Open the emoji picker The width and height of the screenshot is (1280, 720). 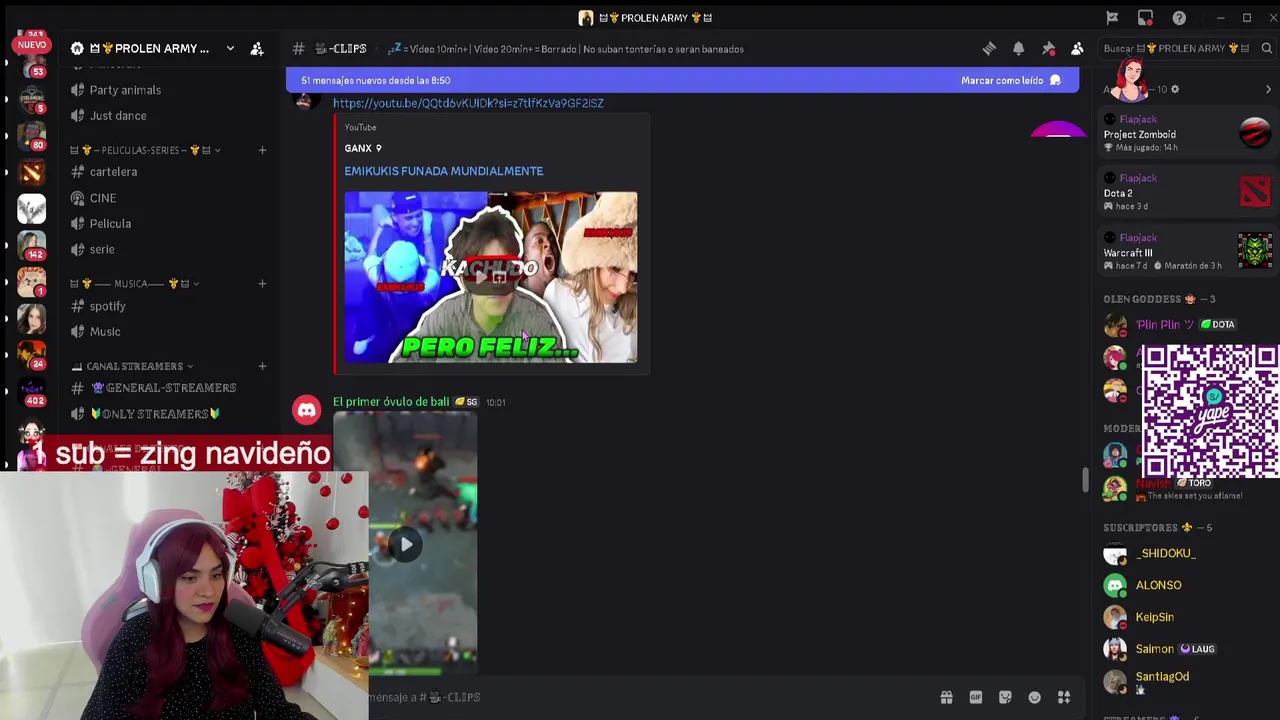tap(1035, 697)
